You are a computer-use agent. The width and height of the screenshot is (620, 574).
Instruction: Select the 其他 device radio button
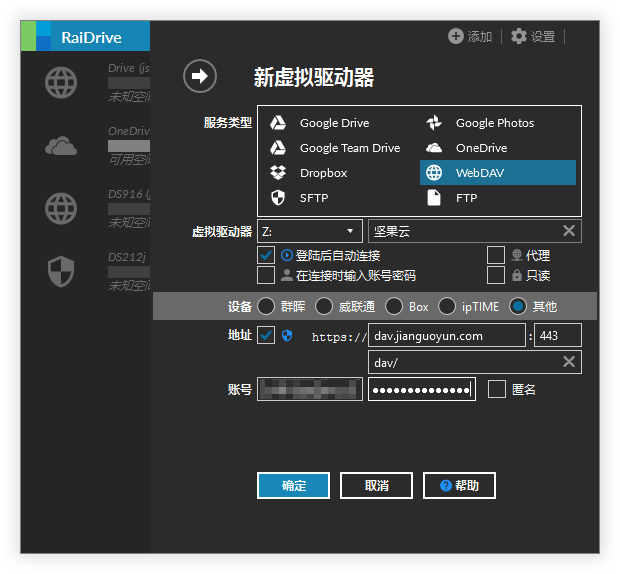tap(518, 306)
